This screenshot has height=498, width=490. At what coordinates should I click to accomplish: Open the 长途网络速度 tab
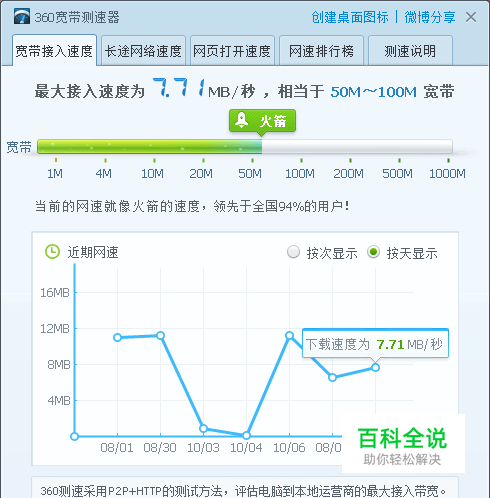pyautogui.click(x=143, y=51)
